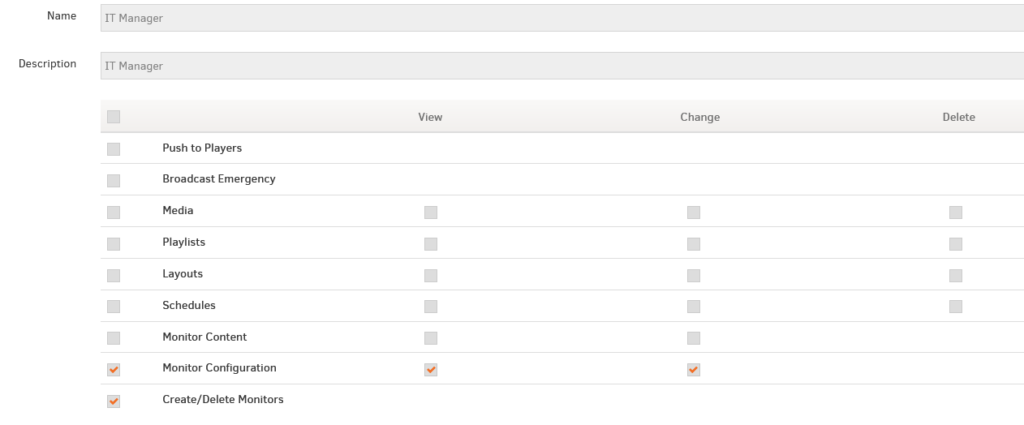Tick Change permission for Layouts
The image size is (1024, 425).
tap(694, 275)
